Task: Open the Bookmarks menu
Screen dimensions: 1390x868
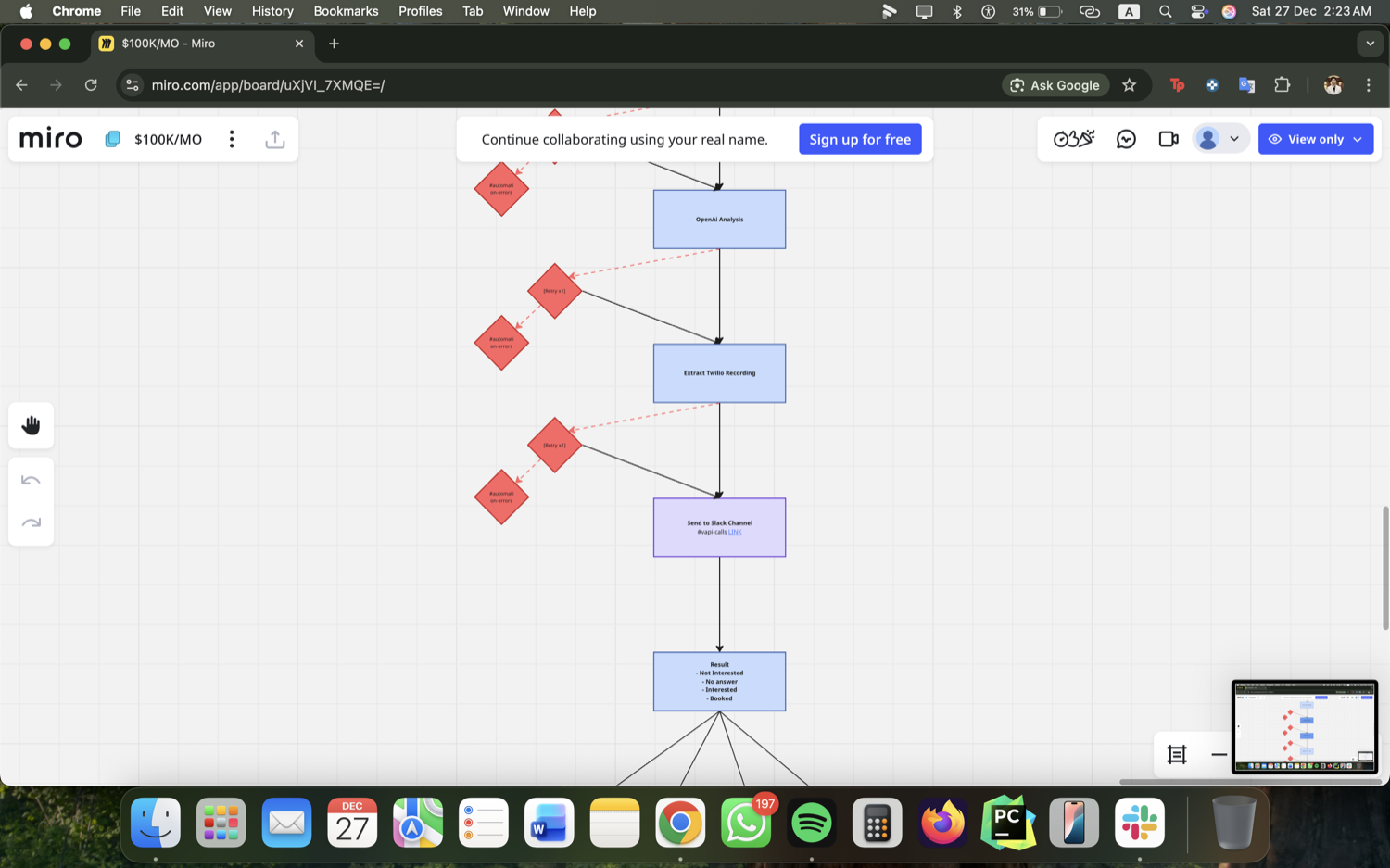Action: [346, 11]
